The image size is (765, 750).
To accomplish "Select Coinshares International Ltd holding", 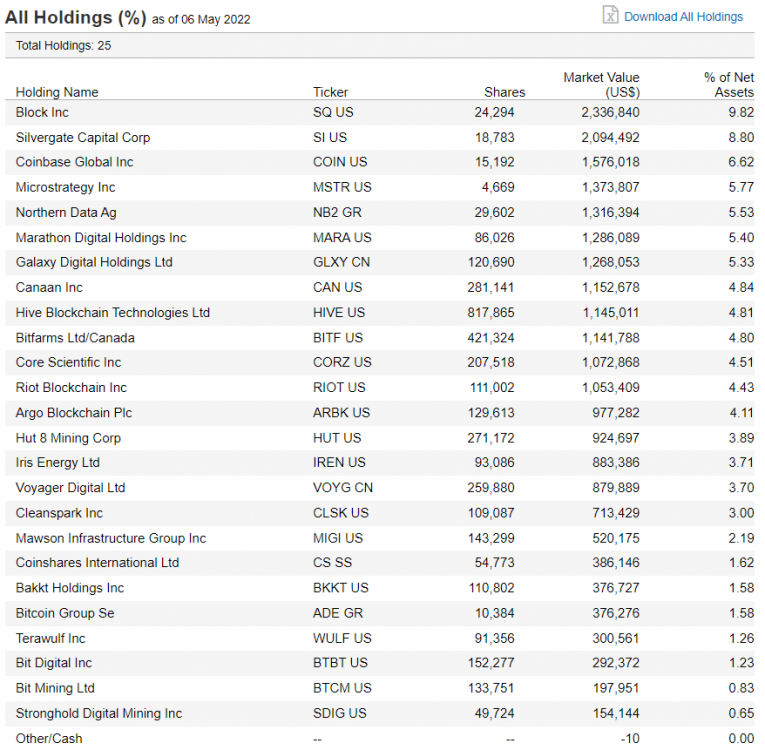I will pyautogui.click(x=98, y=563).
